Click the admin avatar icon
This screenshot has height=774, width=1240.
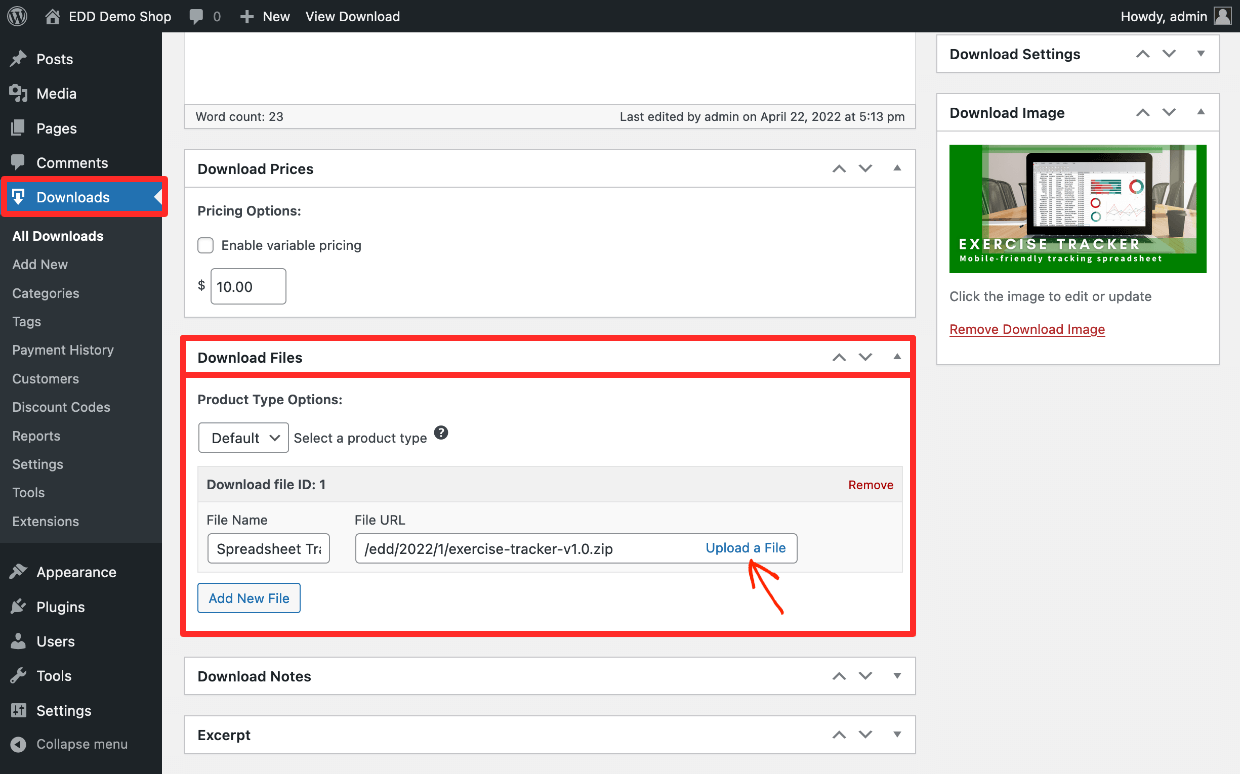pos(1221,16)
